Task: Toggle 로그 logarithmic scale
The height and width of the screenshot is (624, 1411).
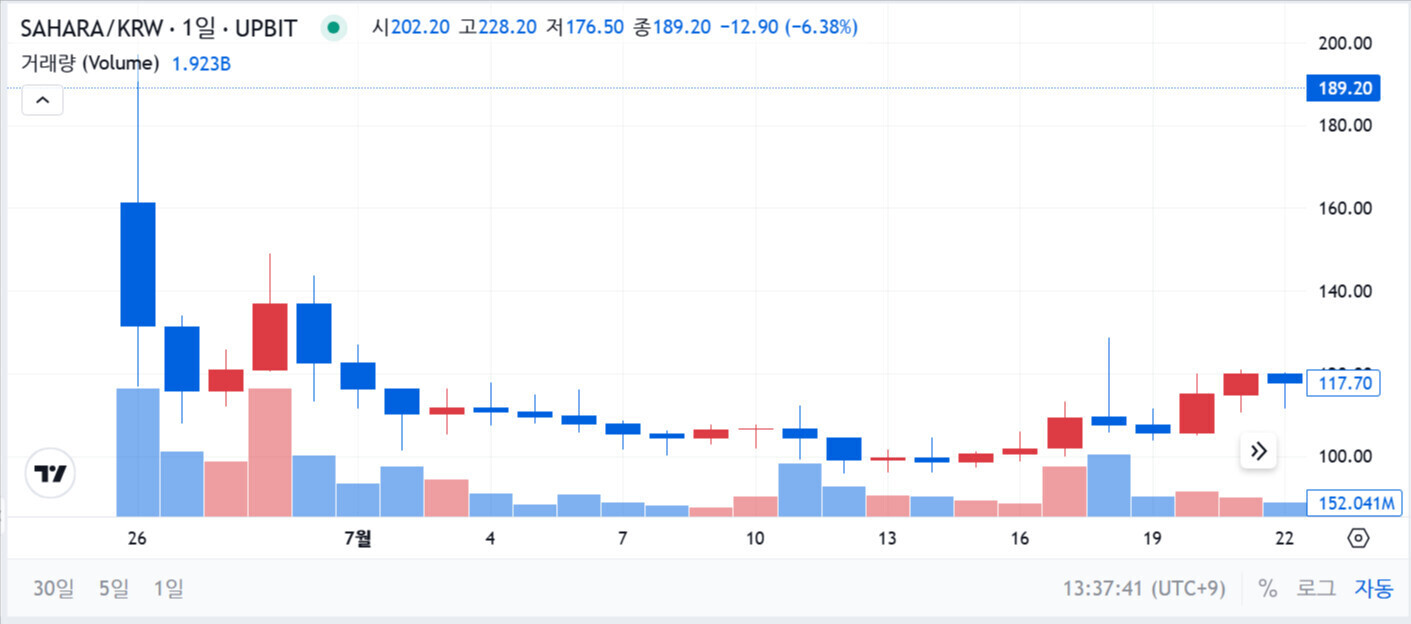Action: click(1316, 588)
